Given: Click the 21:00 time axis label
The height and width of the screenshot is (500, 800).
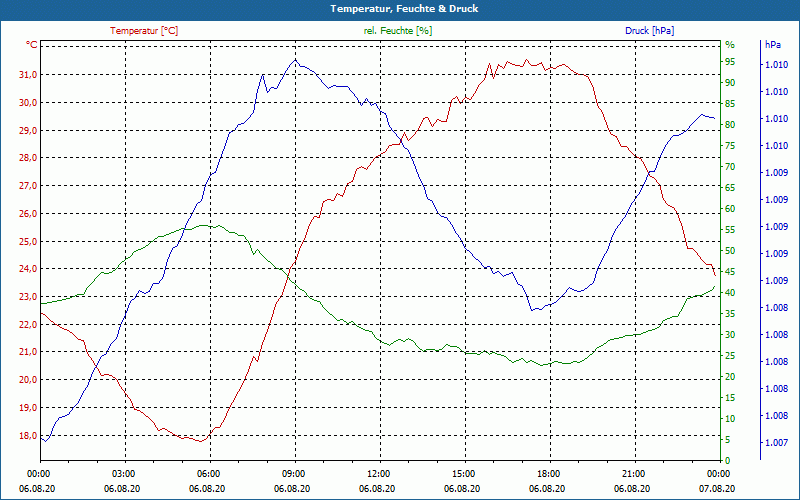Looking at the screenshot, I should [x=634, y=473].
